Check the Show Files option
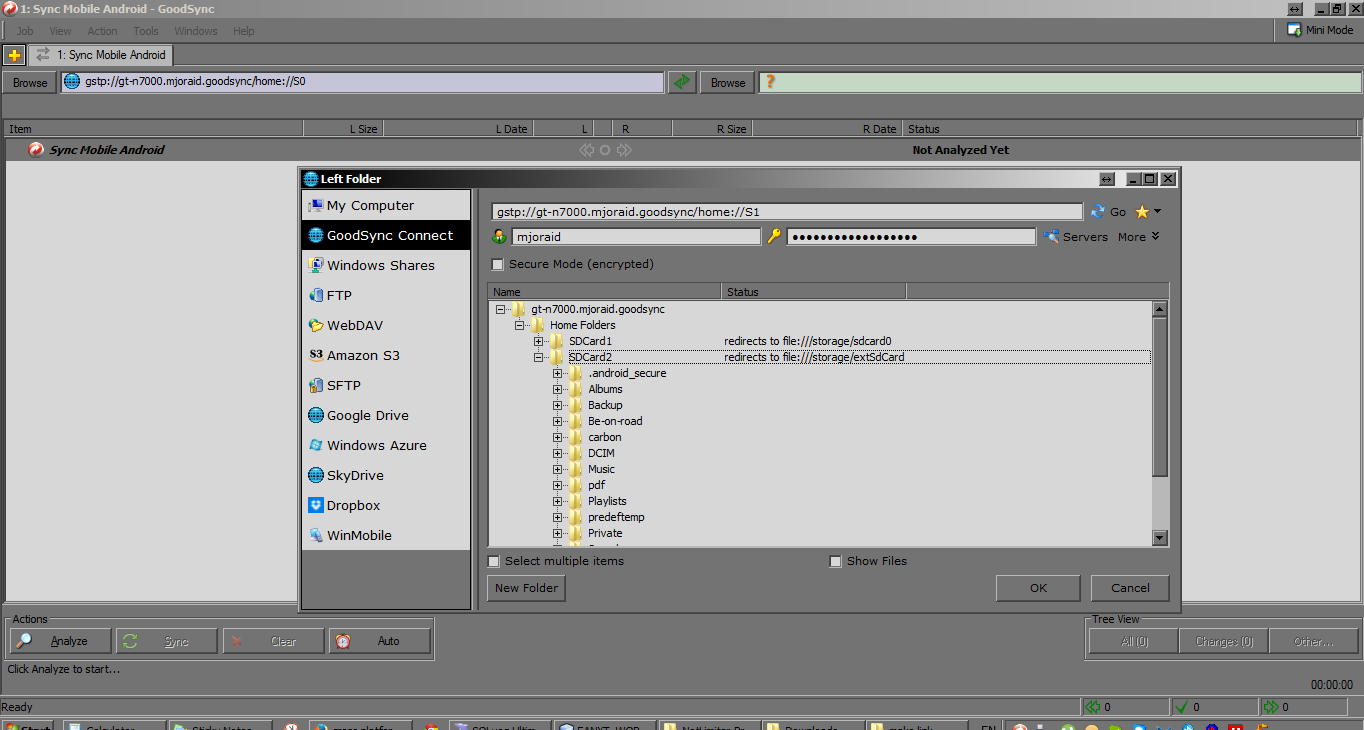Image resolution: width=1364 pixels, height=730 pixels. point(836,561)
